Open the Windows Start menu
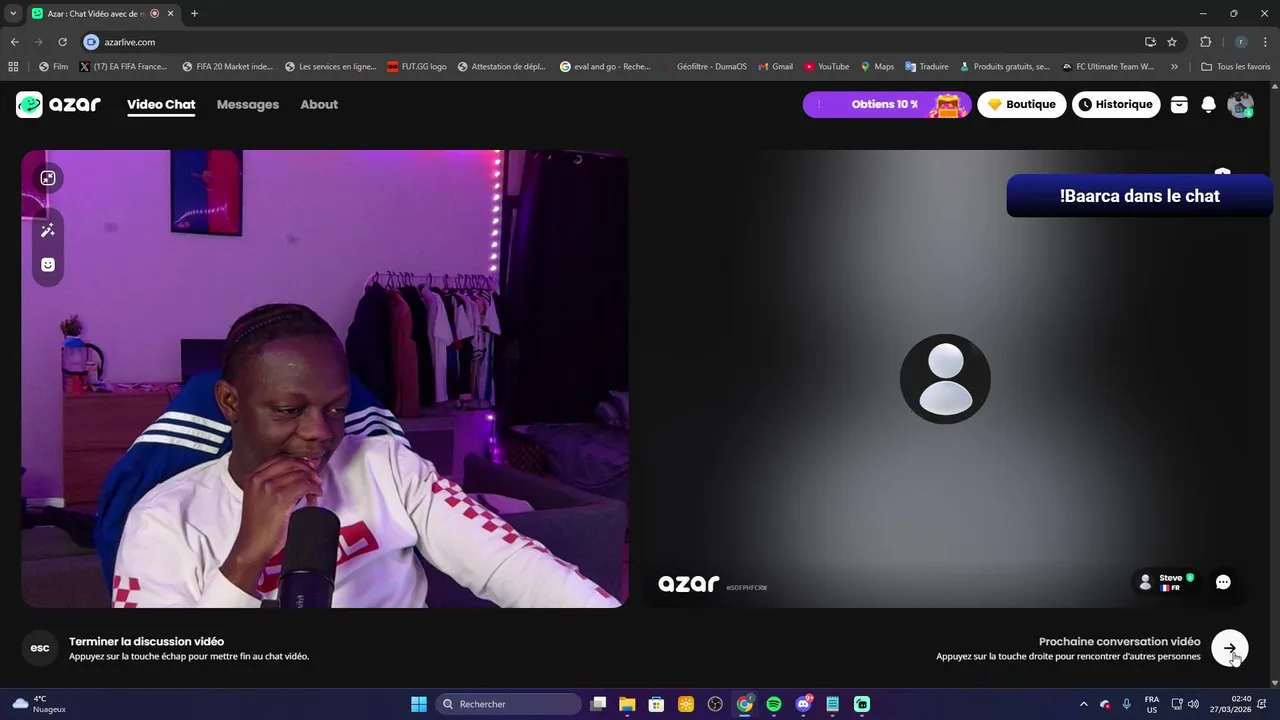 pos(419,704)
